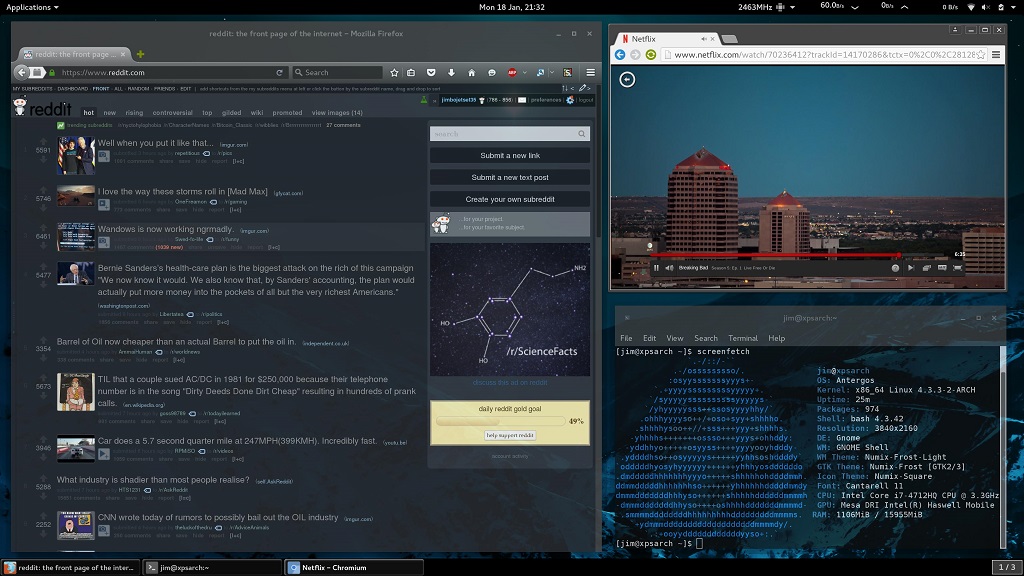Switch to reddit 'gilded' tab
The width and height of the screenshot is (1024, 576).
(x=231, y=113)
